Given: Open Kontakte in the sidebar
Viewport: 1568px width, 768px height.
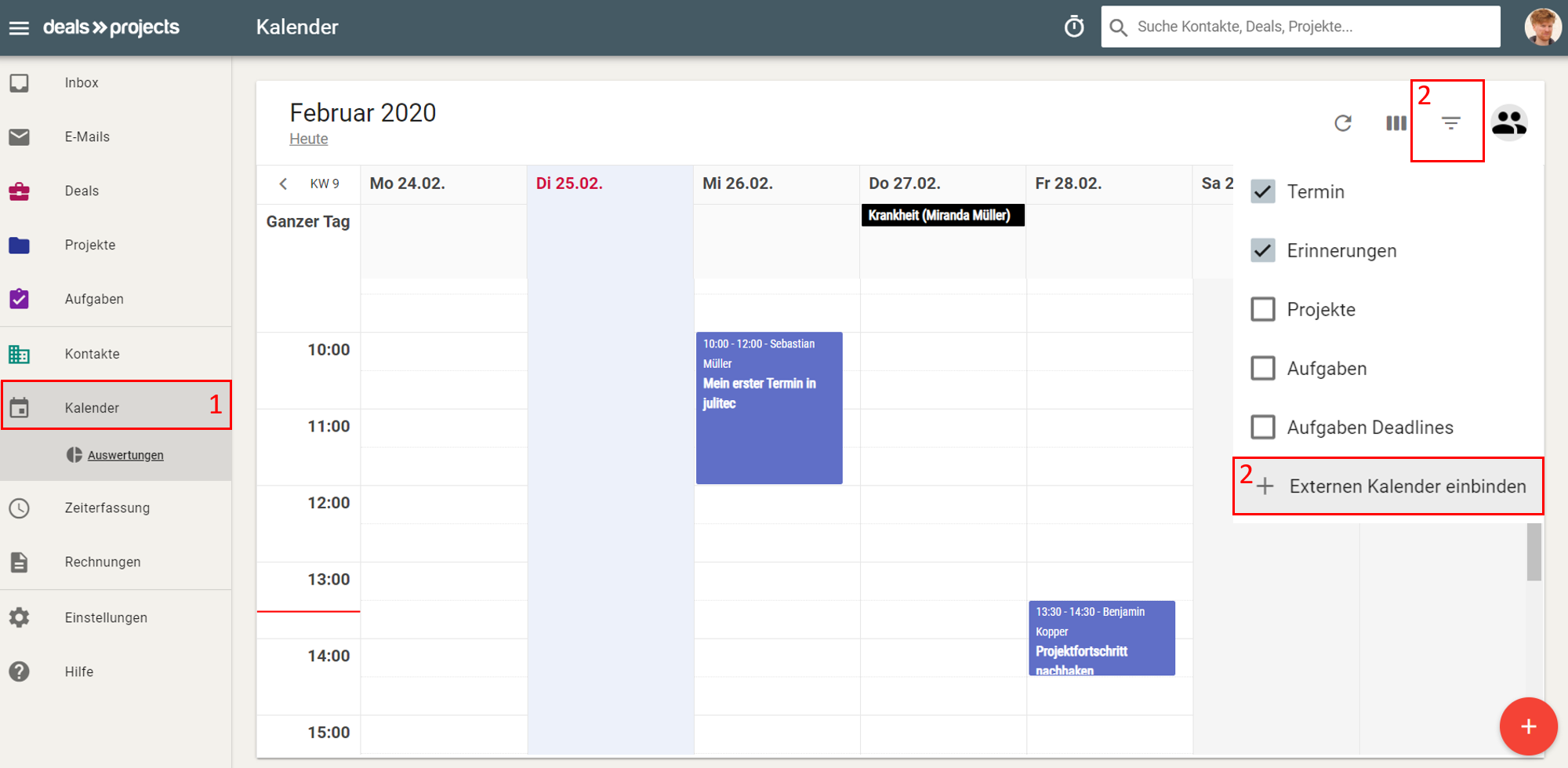Looking at the screenshot, I should (116, 354).
